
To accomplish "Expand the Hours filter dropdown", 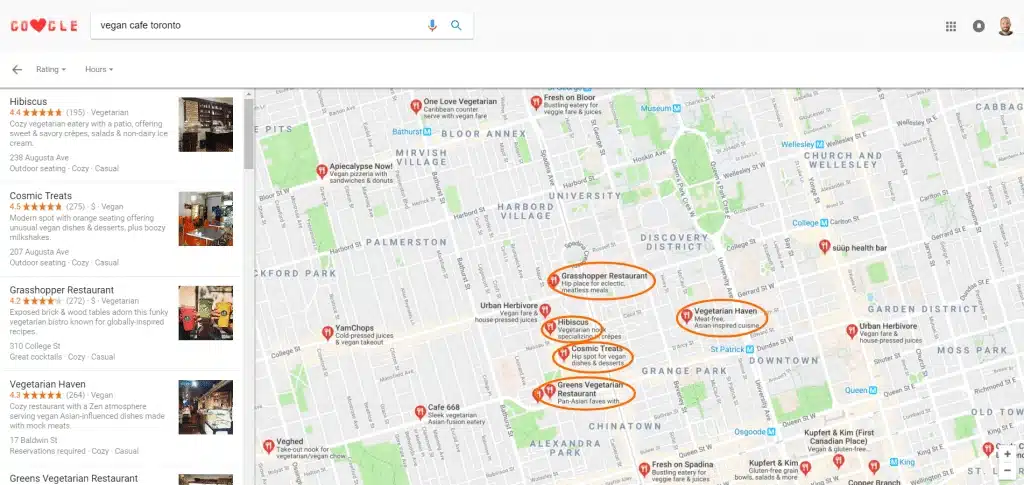I will pos(98,69).
